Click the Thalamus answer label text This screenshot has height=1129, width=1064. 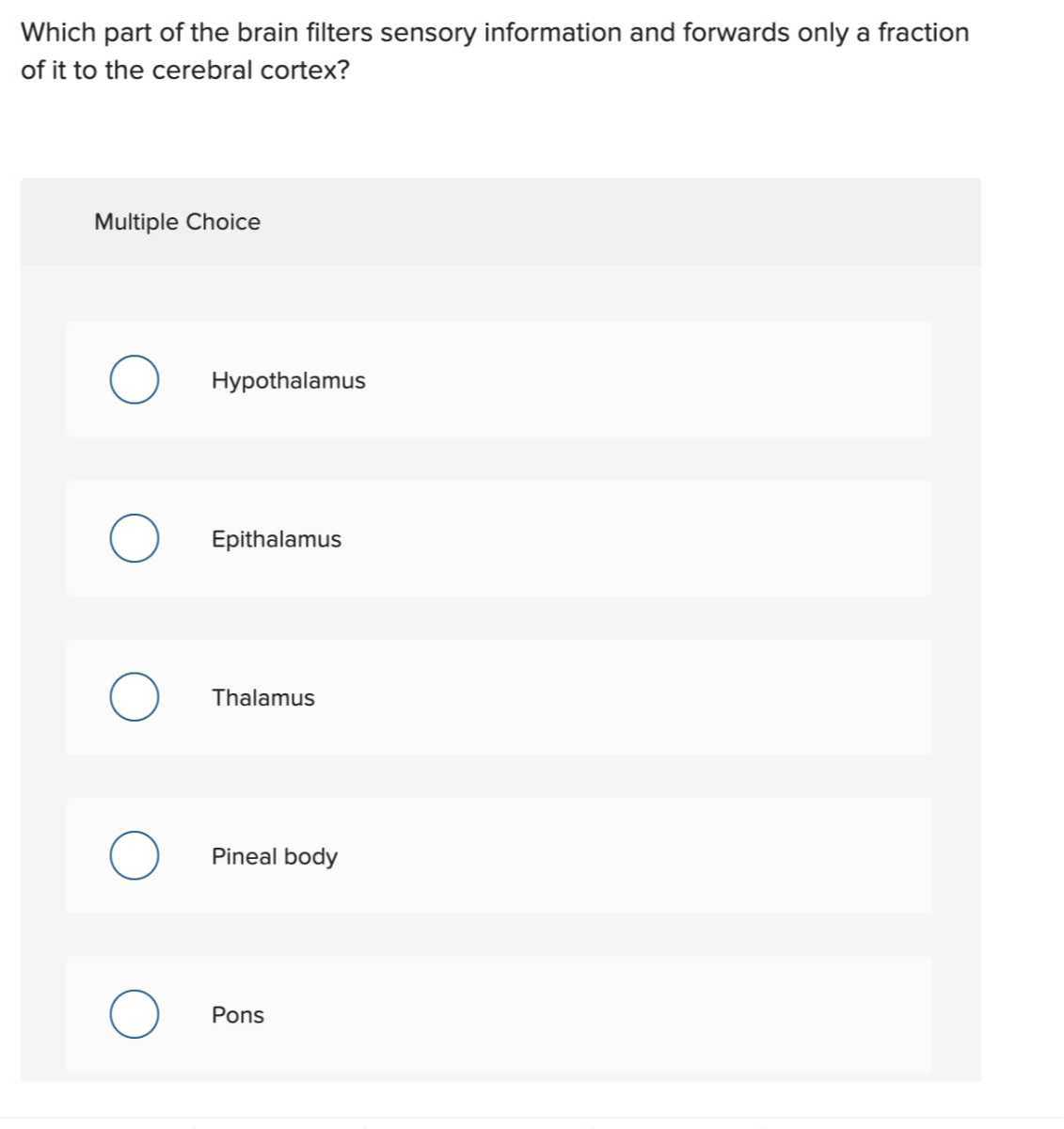tap(262, 698)
